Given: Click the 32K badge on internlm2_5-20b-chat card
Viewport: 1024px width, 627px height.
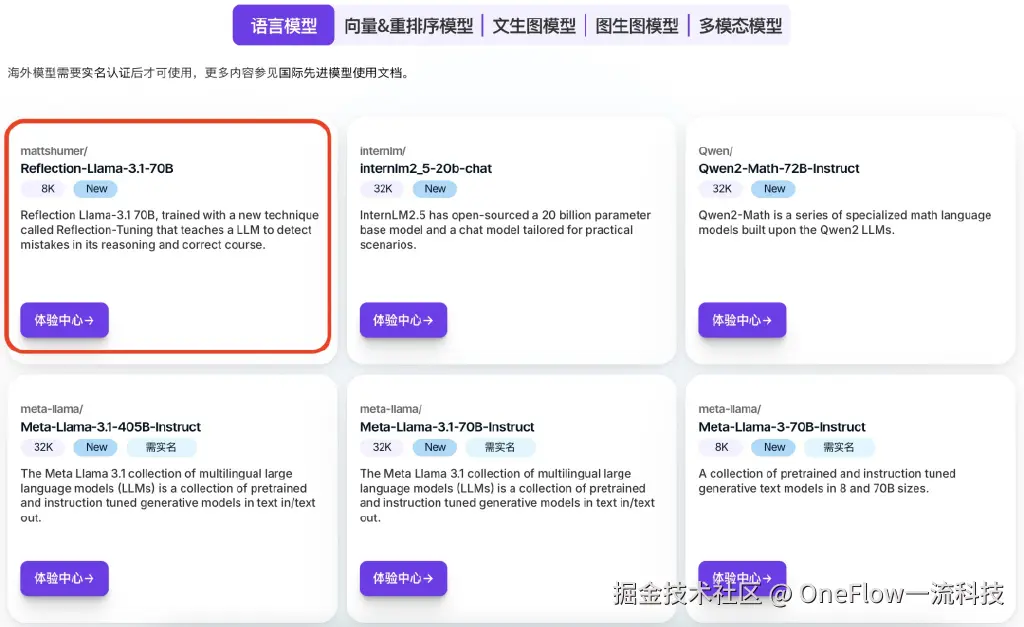Looking at the screenshot, I should click(383, 189).
